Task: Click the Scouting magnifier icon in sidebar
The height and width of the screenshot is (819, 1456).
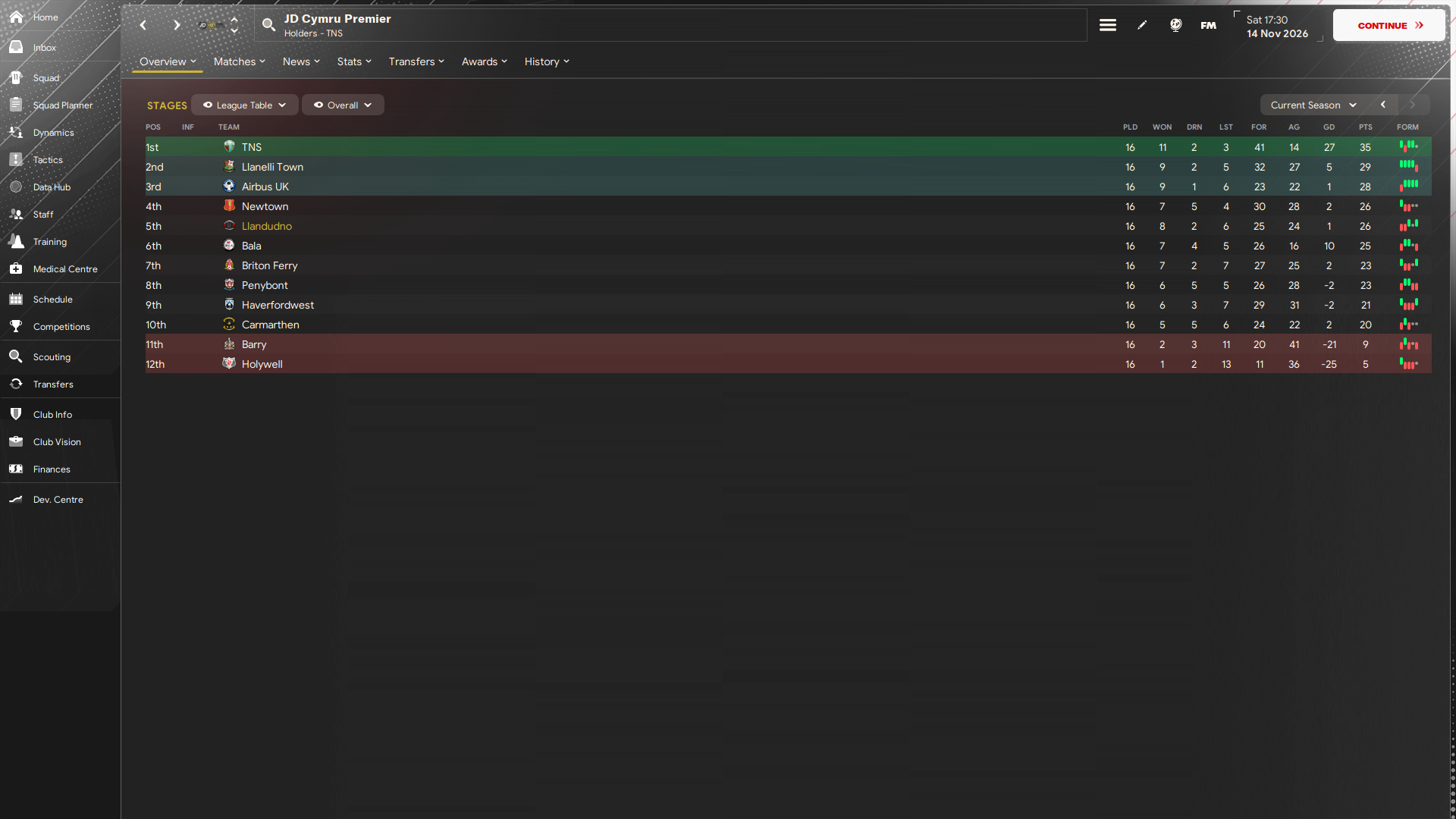Action: tap(16, 356)
